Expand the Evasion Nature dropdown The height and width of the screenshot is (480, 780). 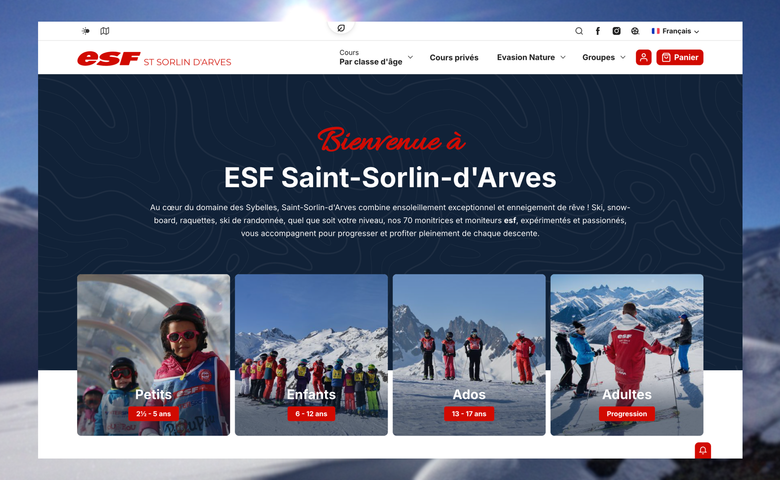point(531,57)
